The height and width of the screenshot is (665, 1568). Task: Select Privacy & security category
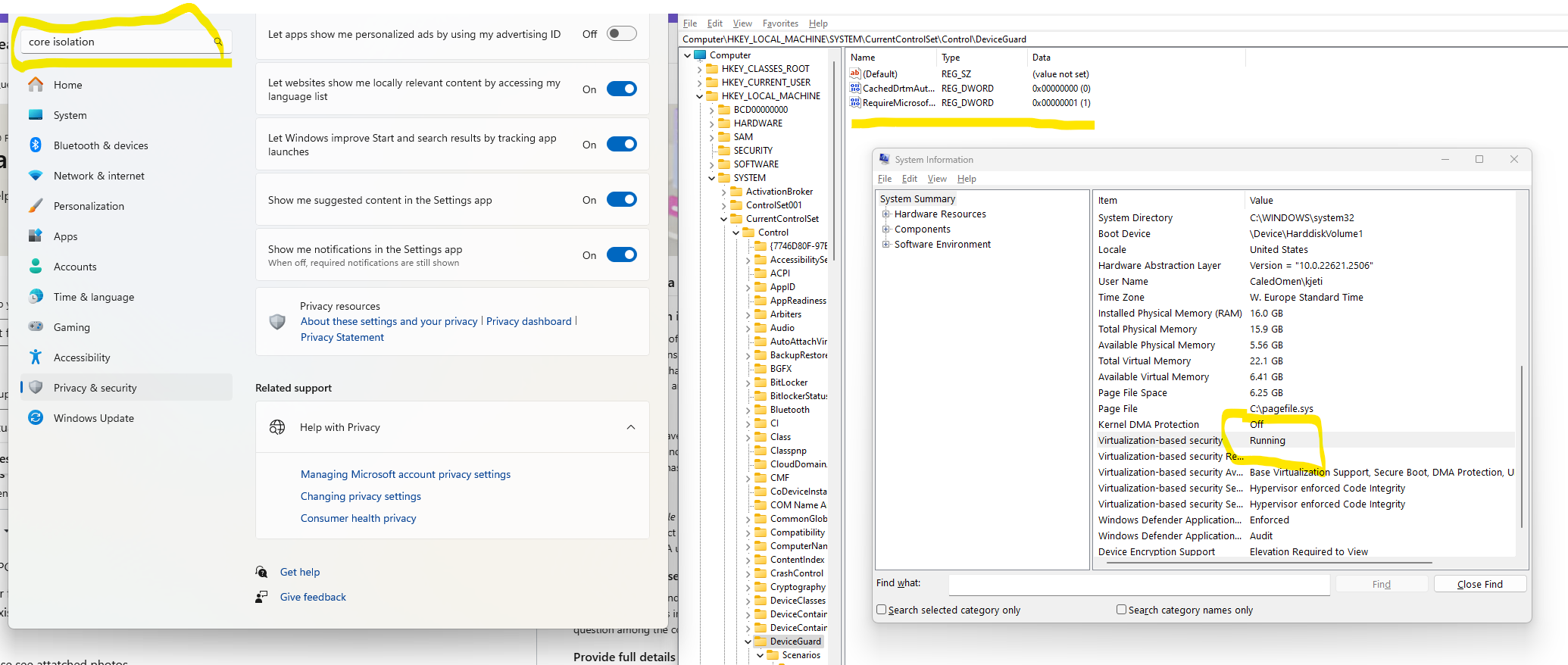(x=125, y=388)
